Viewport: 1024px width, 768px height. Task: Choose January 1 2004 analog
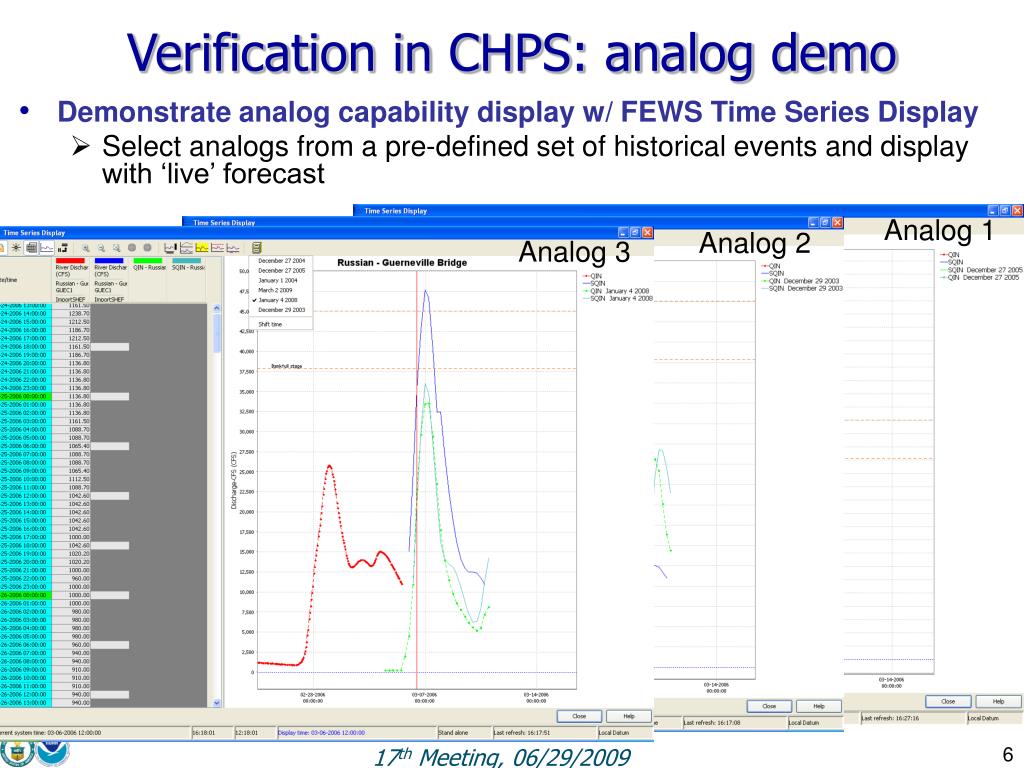(281, 280)
